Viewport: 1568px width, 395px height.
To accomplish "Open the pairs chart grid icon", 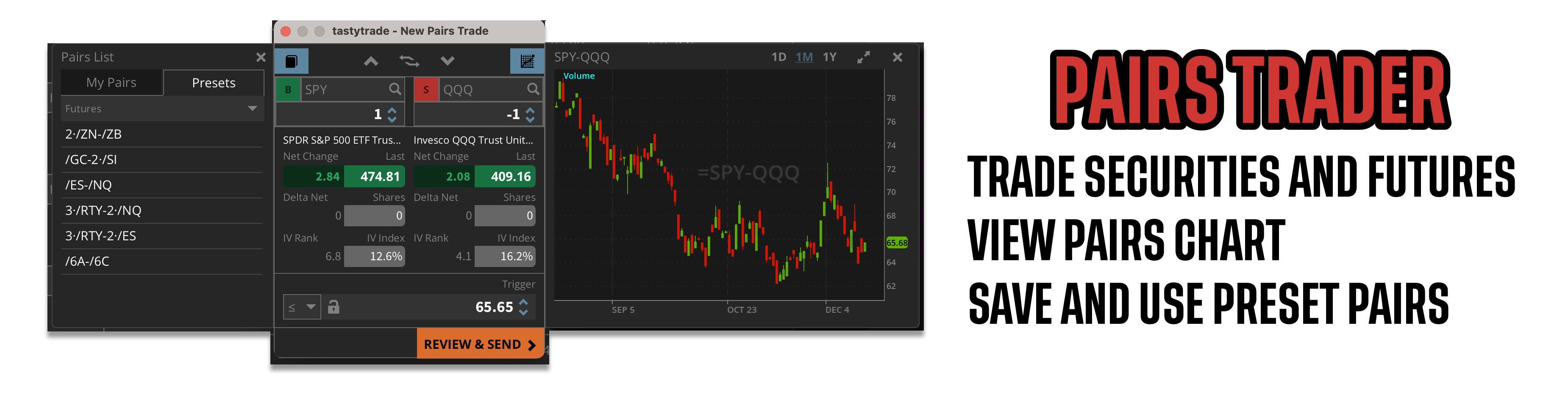I will (526, 61).
